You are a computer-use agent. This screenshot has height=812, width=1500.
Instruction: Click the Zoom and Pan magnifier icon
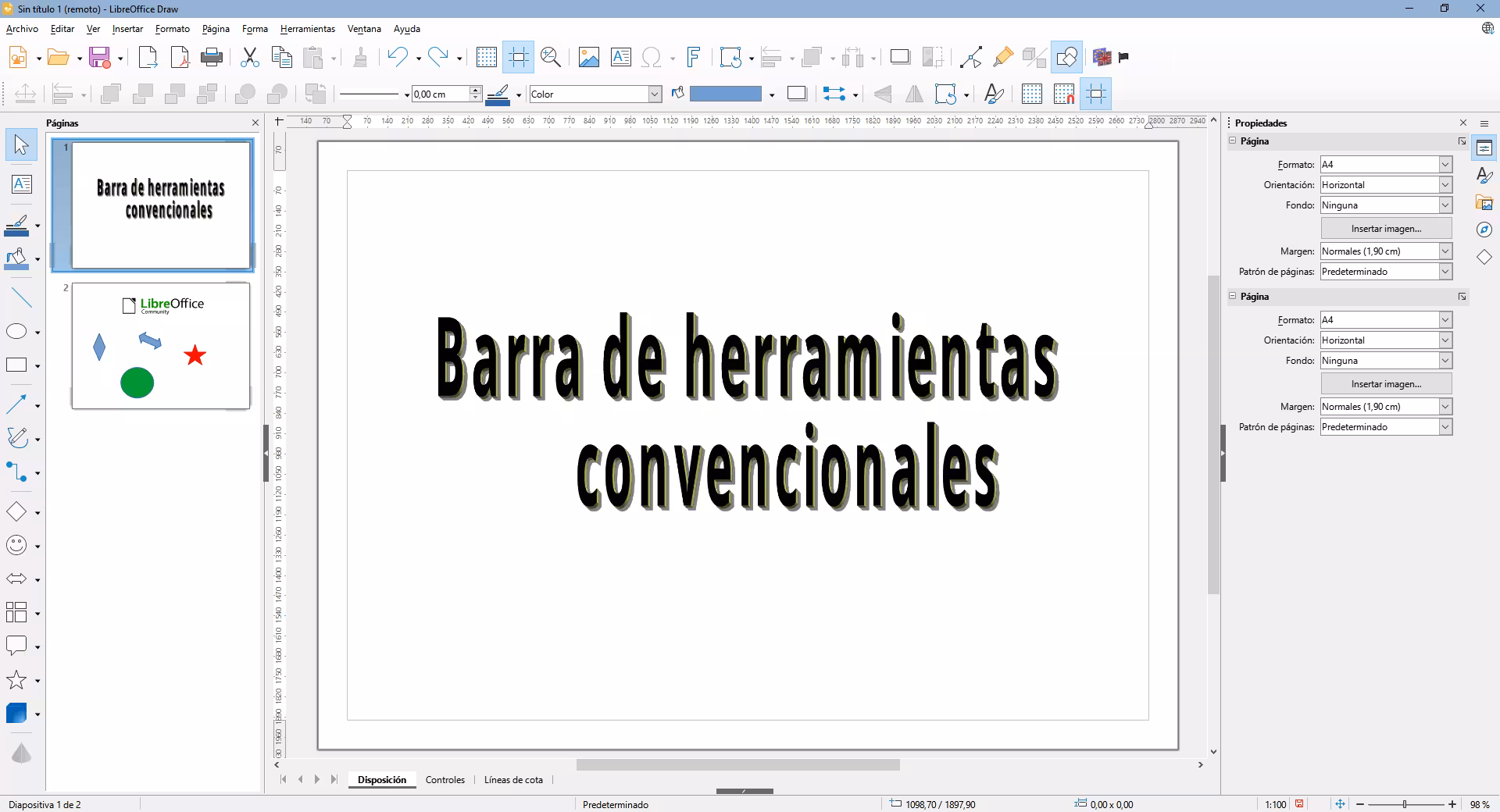pyautogui.click(x=551, y=57)
